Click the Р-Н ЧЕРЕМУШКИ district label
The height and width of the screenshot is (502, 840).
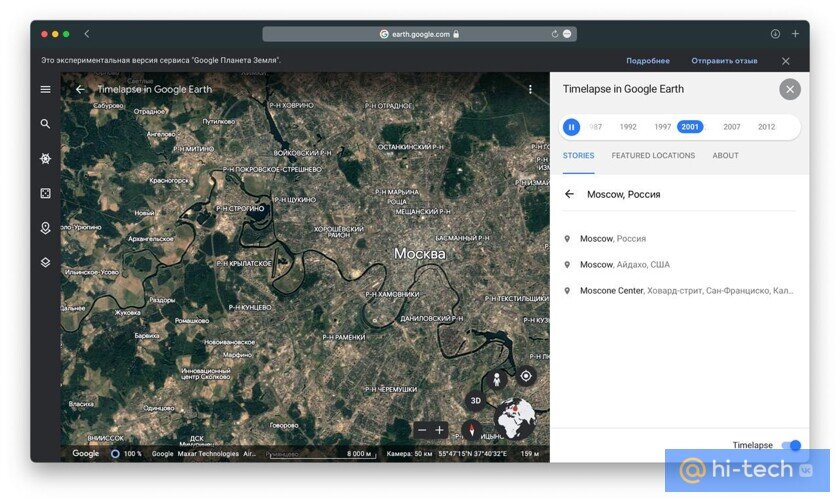(x=391, y=389)
